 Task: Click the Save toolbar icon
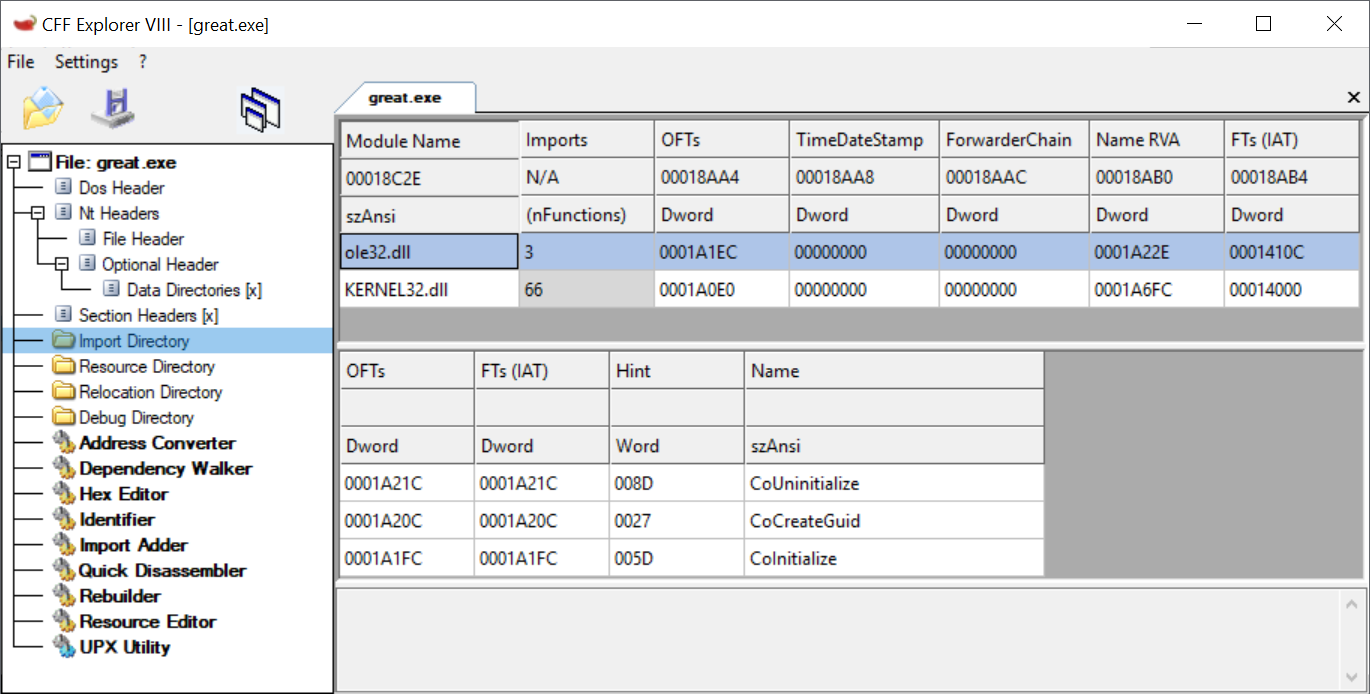113,107
